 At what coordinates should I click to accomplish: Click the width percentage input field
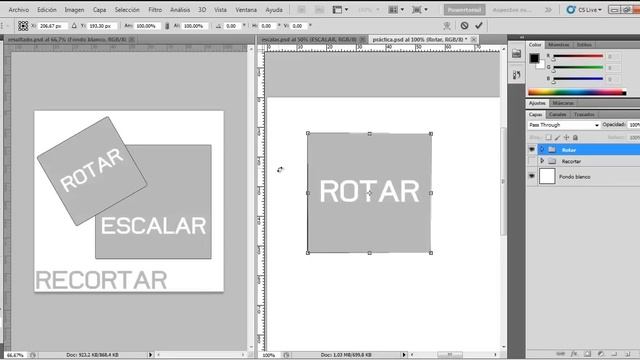(x=146, y=26)
